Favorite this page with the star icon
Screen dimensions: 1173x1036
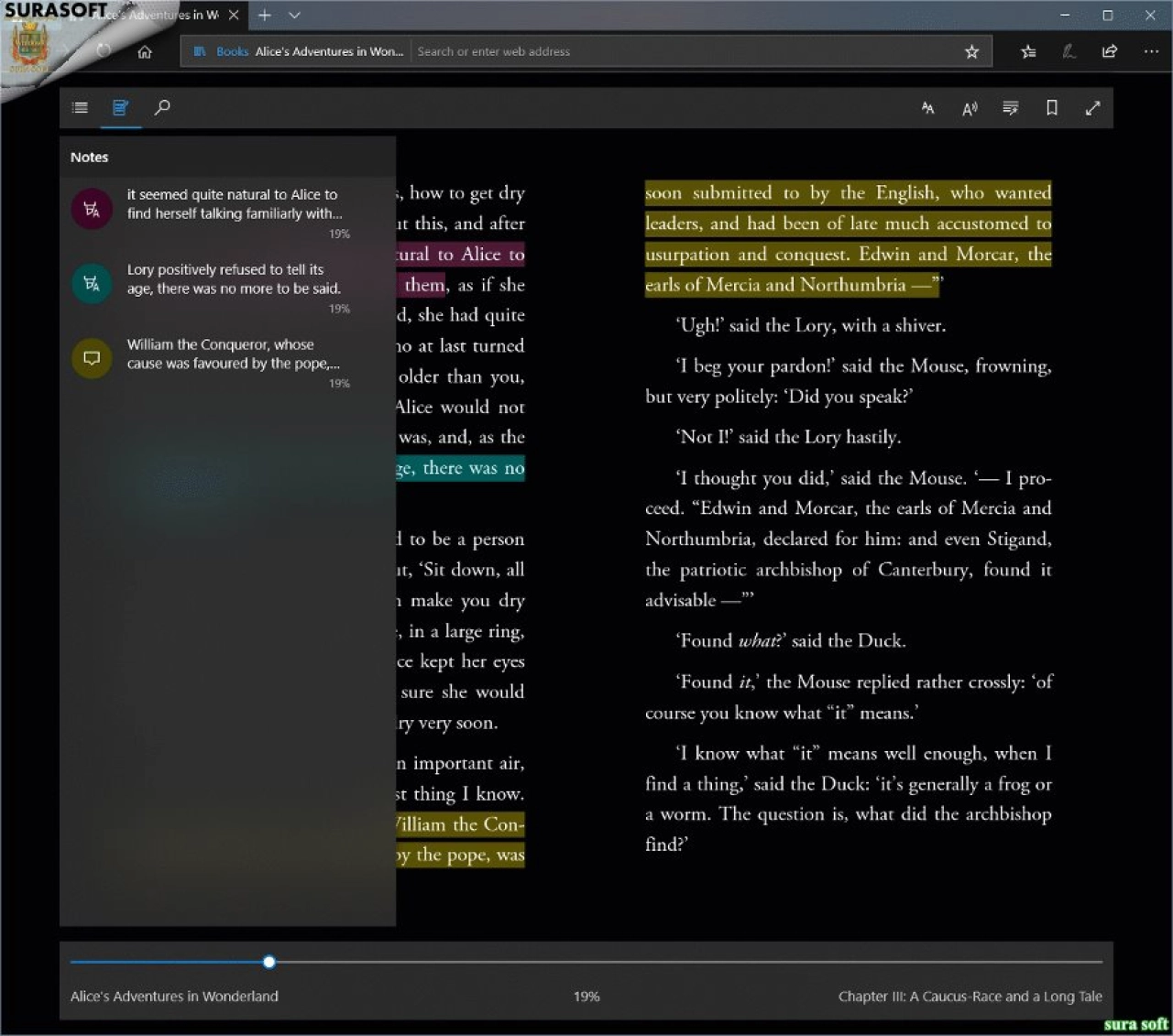click(972, 52)
